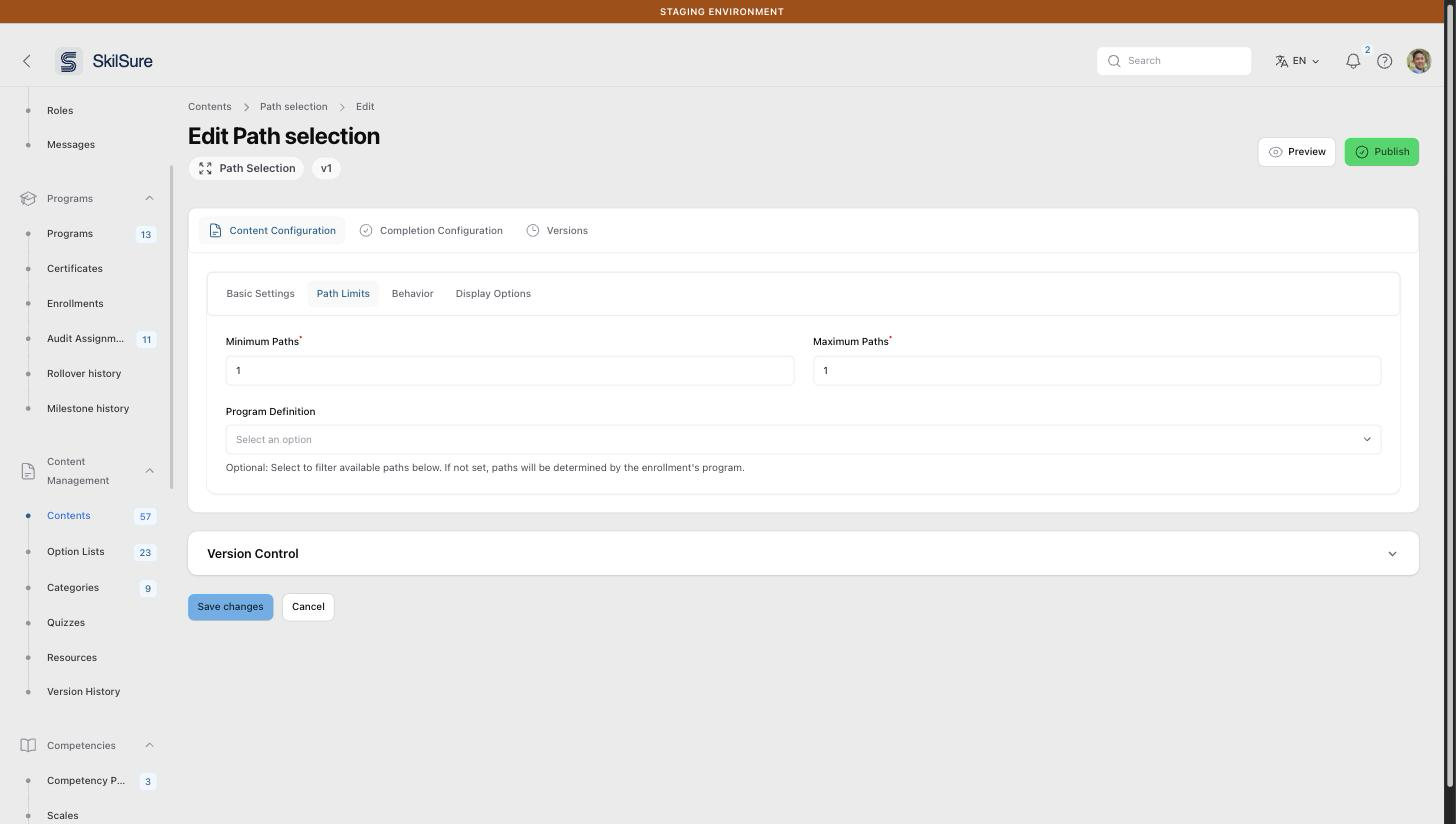Select the Display Options sub-tab
This screenshot has height=824, width=1456.
[493, 293]
